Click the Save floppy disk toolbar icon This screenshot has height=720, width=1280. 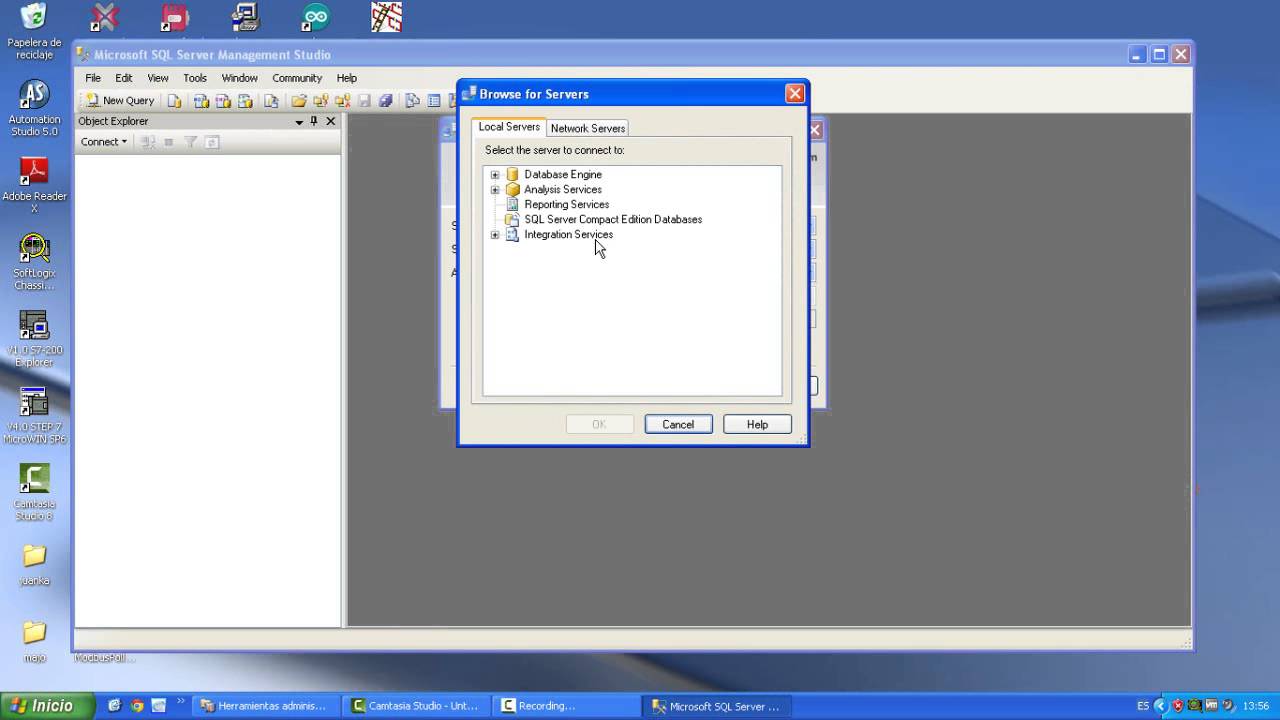365,100
